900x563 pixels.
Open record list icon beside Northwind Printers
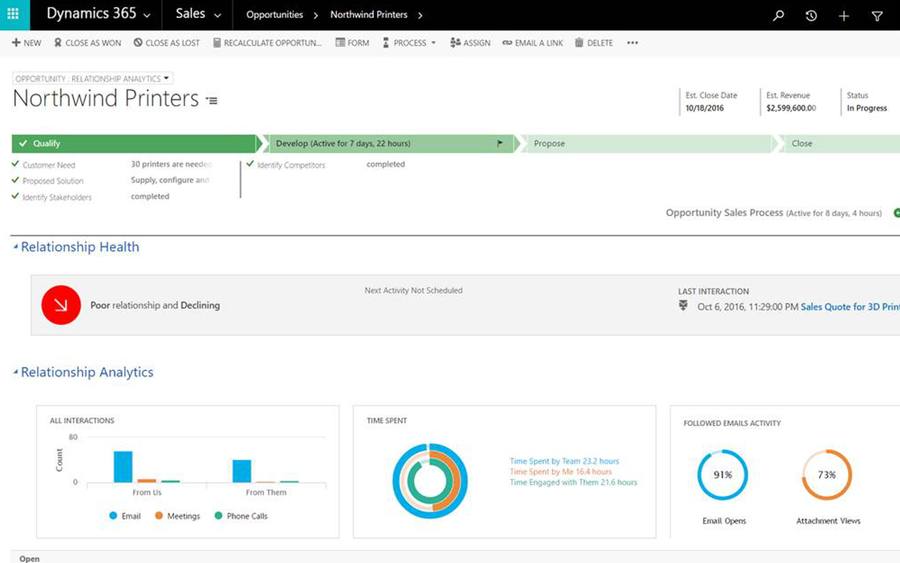212,100
